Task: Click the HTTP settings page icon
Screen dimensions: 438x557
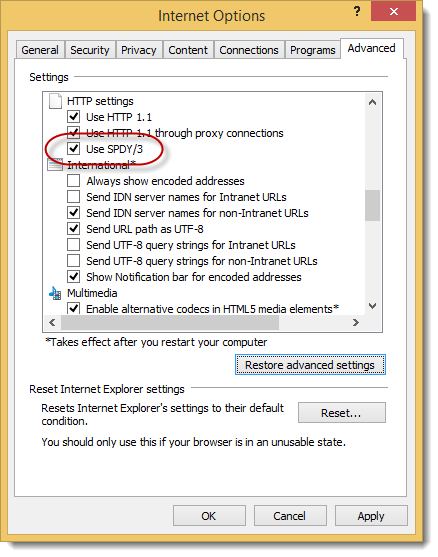Action: coord(55,101)
